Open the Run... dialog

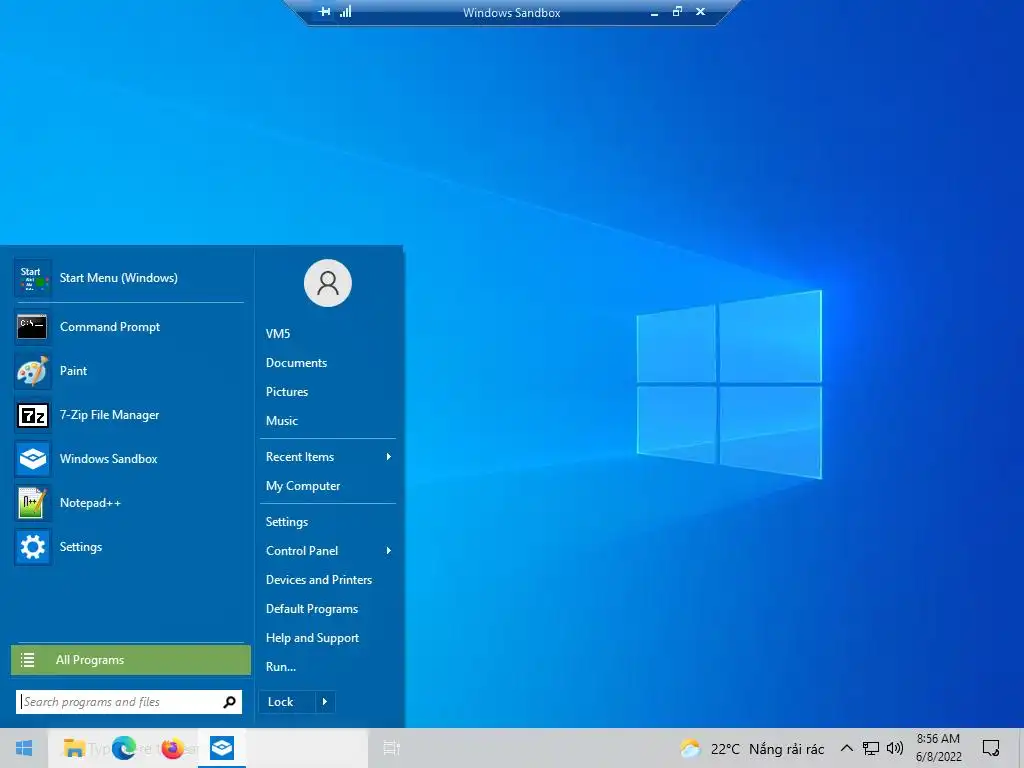[x=281, y=667]
